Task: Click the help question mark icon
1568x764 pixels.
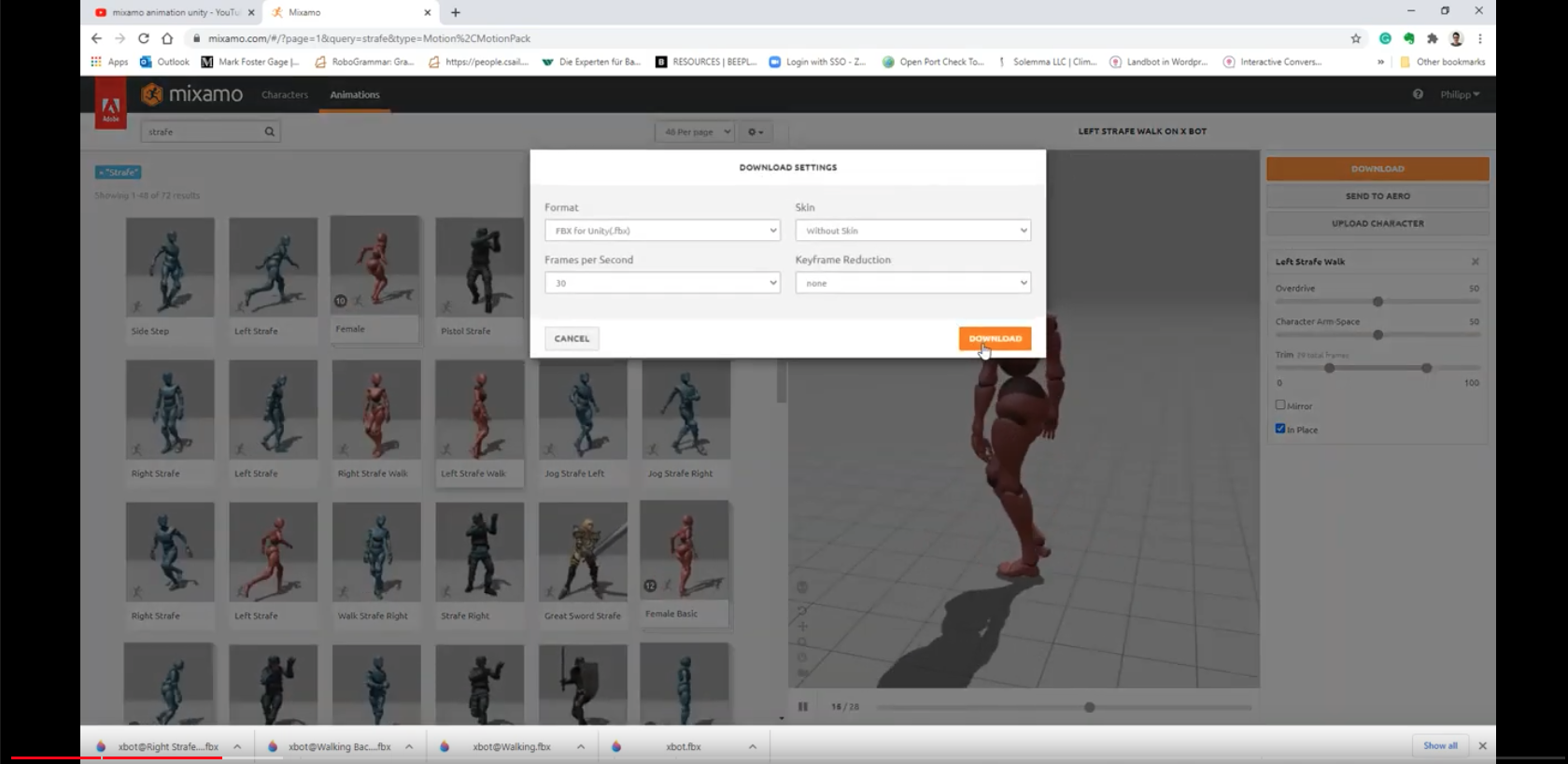Action: [x=1418, y=94]
